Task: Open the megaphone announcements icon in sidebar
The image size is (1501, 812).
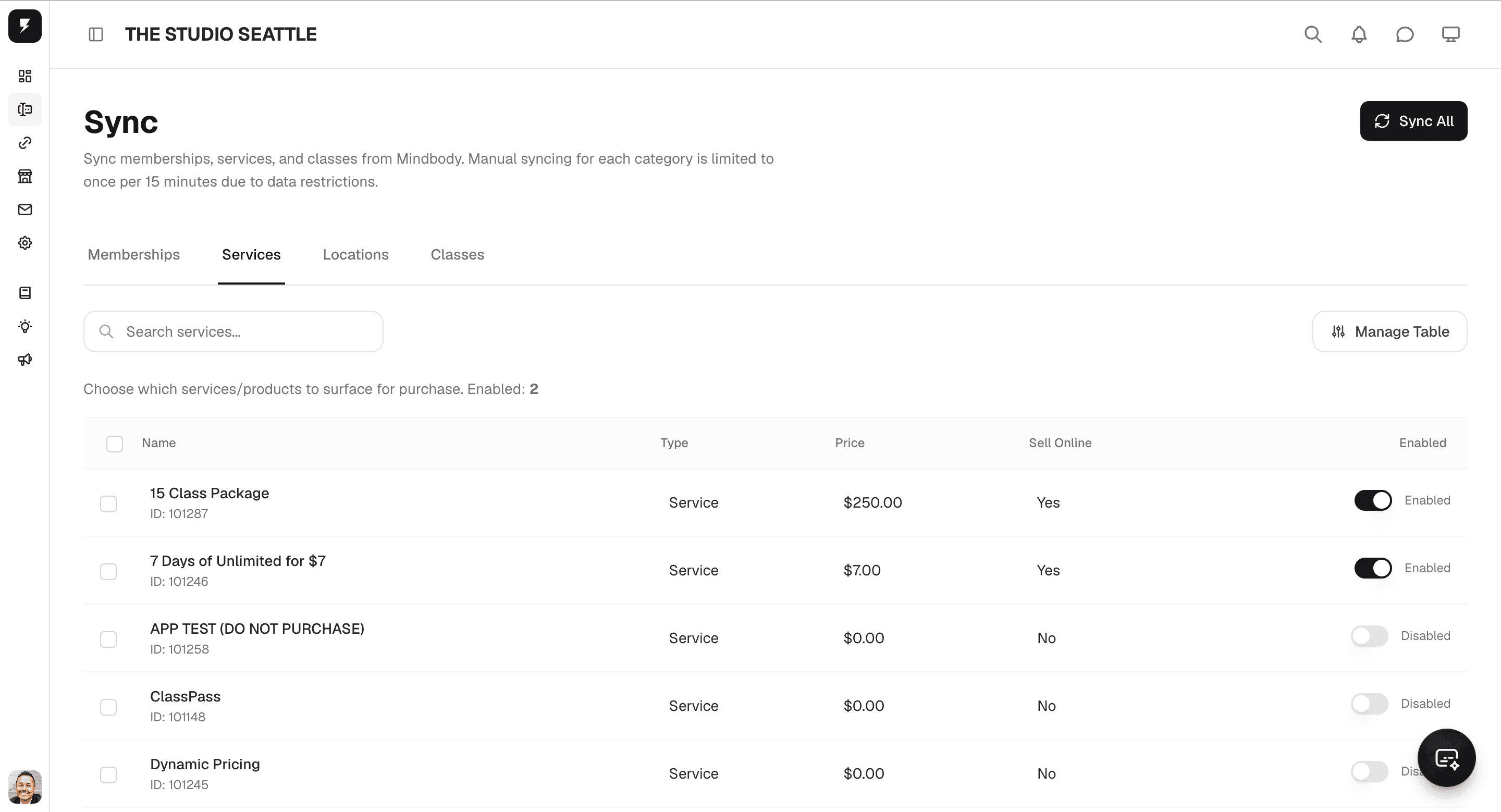Action: [25, 360]
